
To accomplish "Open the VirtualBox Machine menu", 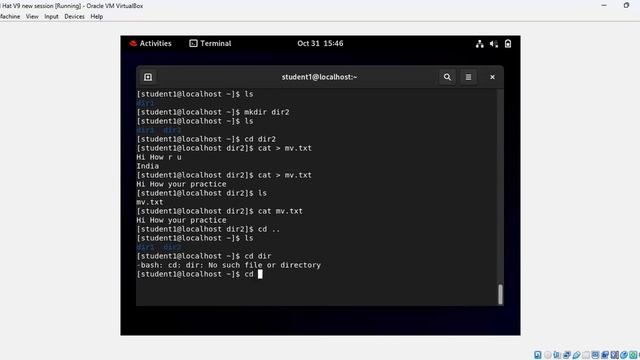I will pos(10,16).
